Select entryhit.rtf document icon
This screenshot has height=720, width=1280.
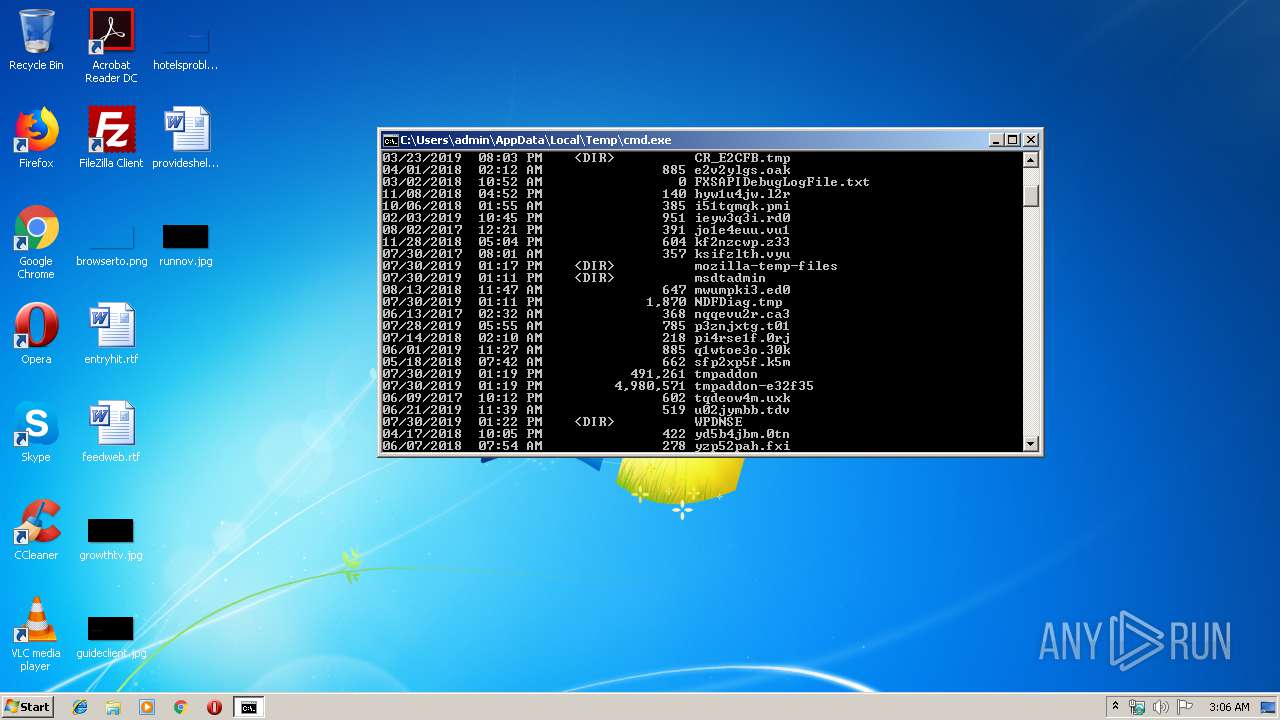pos(111,334)
